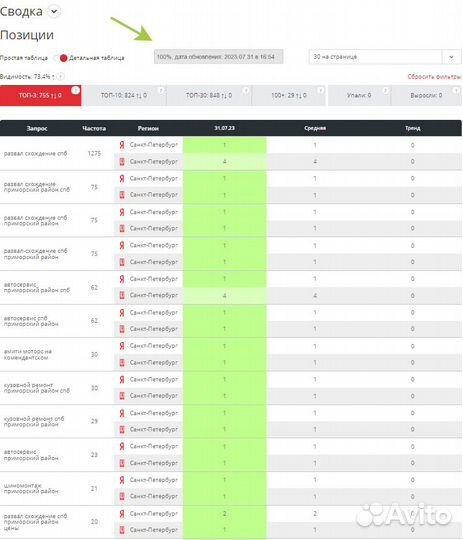Click the Простая таблица label
Image resolution: width=463 pixels, height=540 pixels.
[24, 58]
